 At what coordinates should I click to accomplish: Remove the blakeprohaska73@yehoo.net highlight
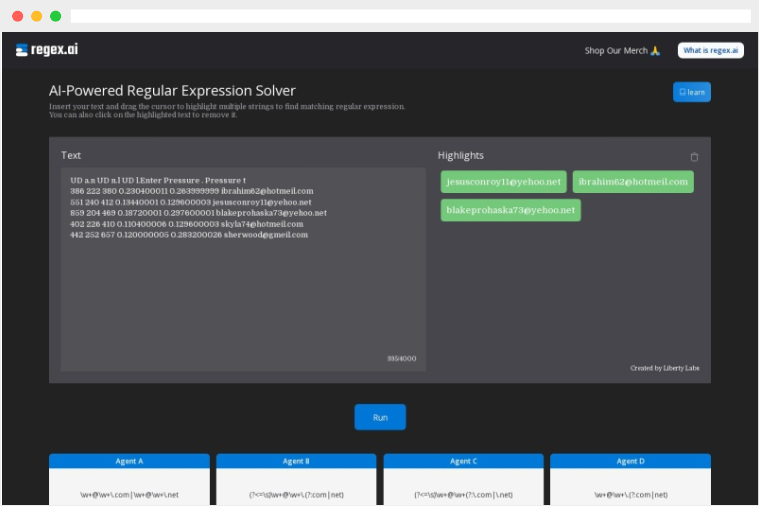[510, 210]
